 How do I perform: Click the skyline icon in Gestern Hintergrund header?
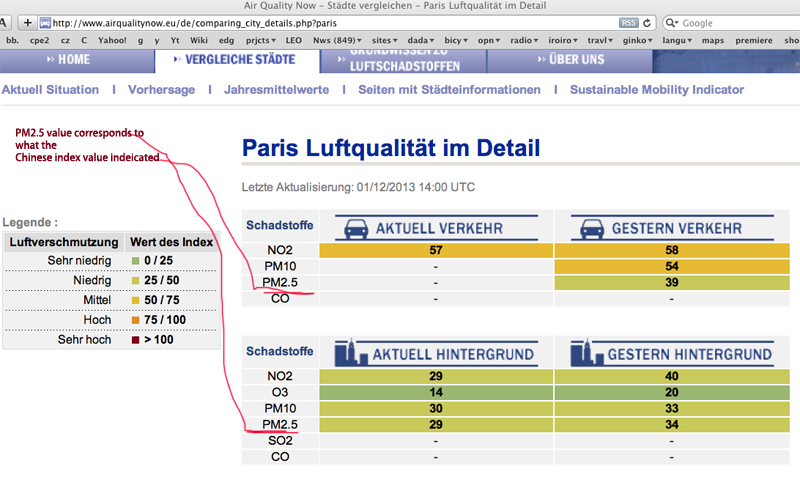[586, 353]
